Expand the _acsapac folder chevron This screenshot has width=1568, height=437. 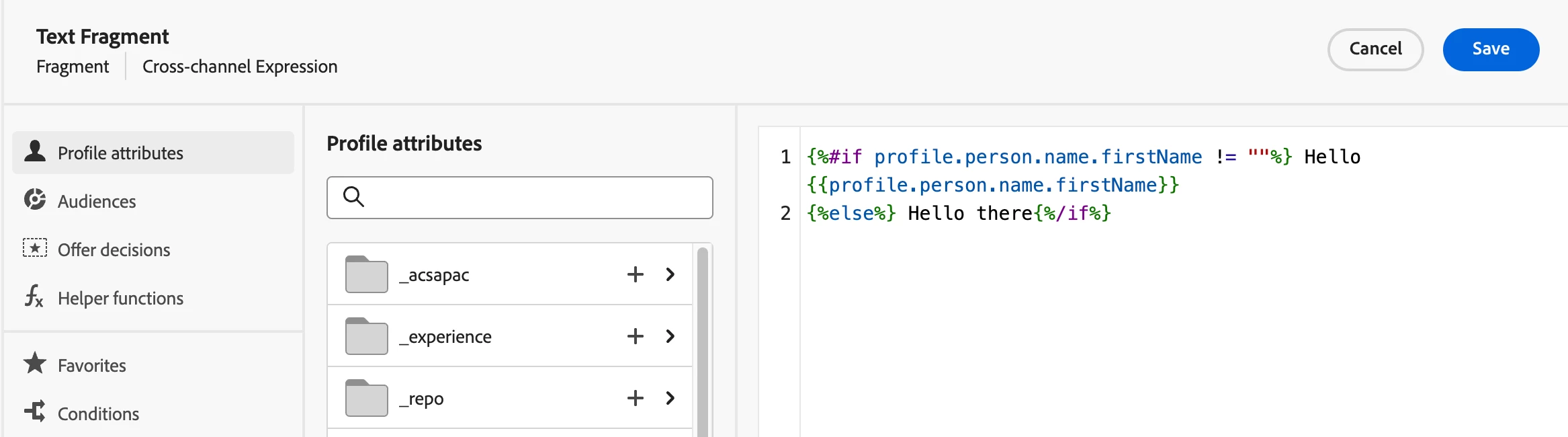[x=670, y=274]
